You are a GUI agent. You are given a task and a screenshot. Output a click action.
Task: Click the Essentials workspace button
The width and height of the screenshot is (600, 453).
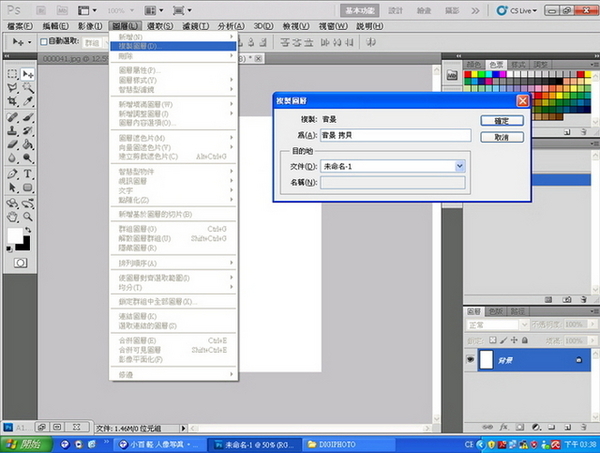360,11
